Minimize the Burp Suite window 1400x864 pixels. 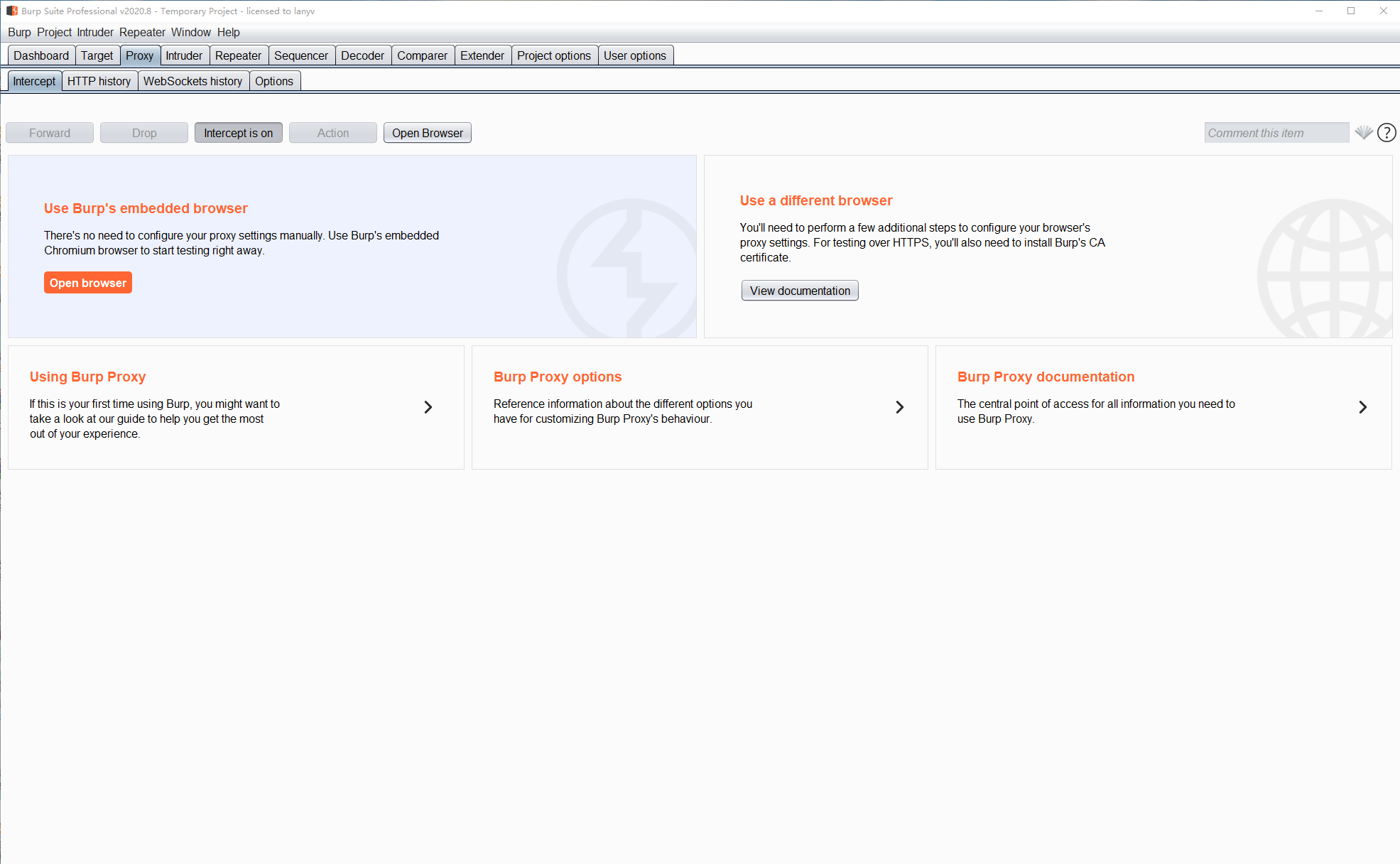pos(1319,11)
